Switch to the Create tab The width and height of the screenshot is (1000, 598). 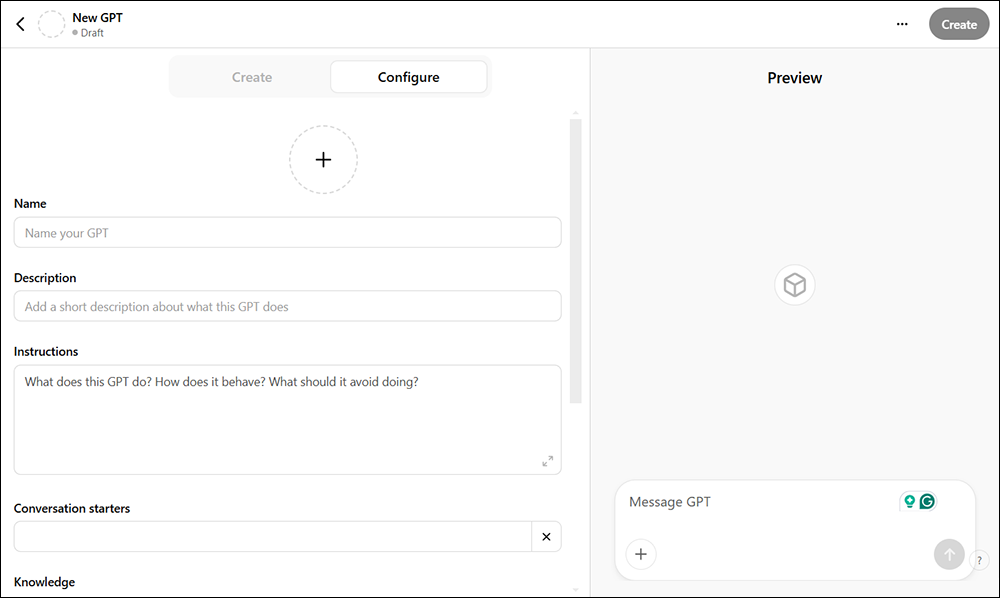[x=251, y=76]
